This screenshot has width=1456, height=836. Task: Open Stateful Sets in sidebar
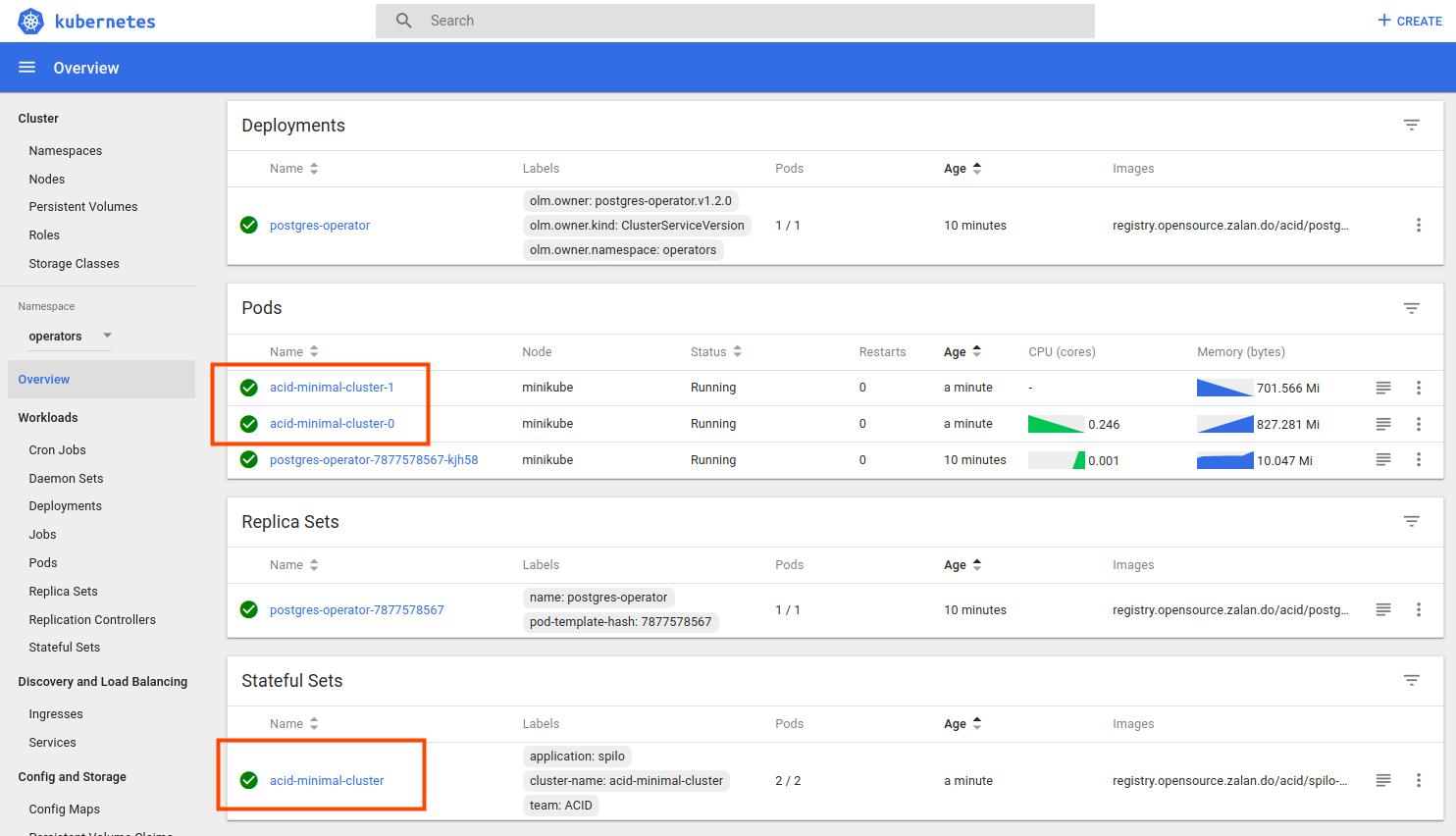click(x=65, y=648)
